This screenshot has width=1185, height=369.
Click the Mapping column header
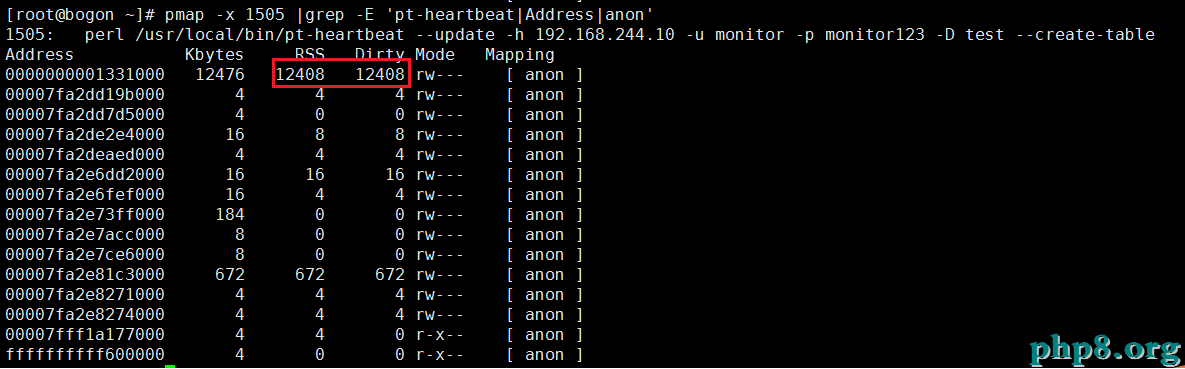pyautogui.click(x=519, y=54)
